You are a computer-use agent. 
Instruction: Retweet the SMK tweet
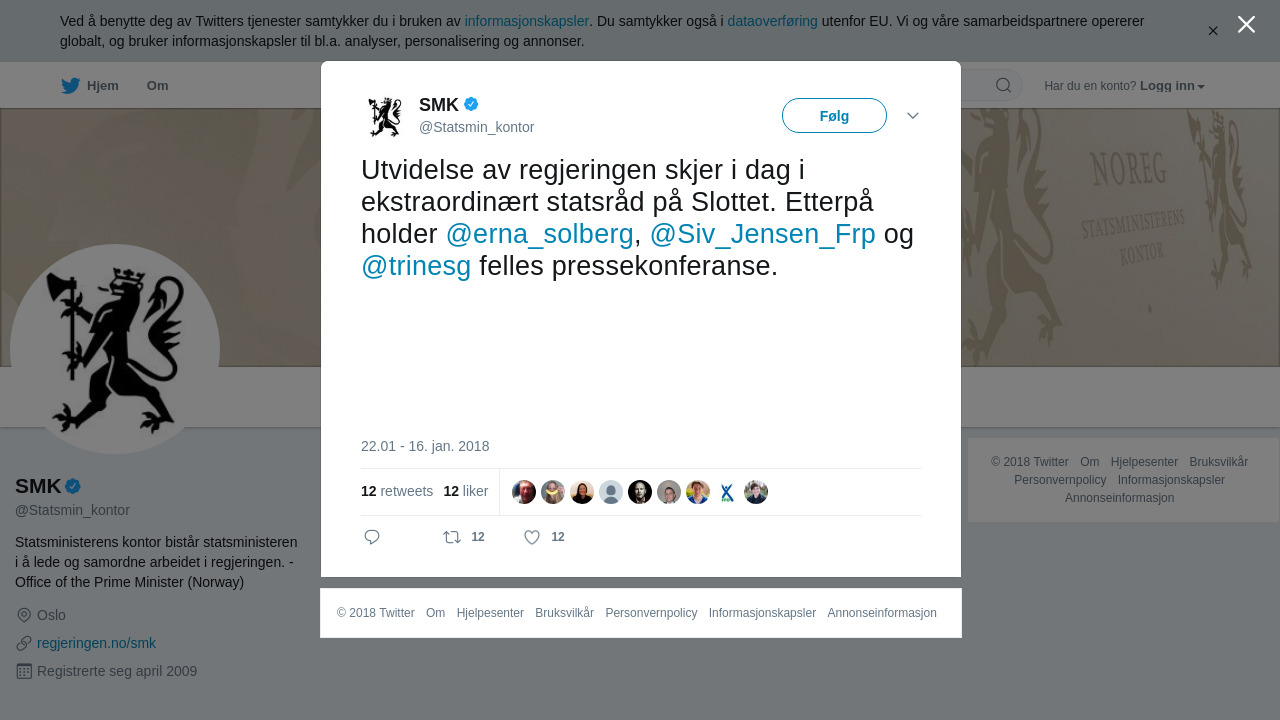tap(452, 537)
